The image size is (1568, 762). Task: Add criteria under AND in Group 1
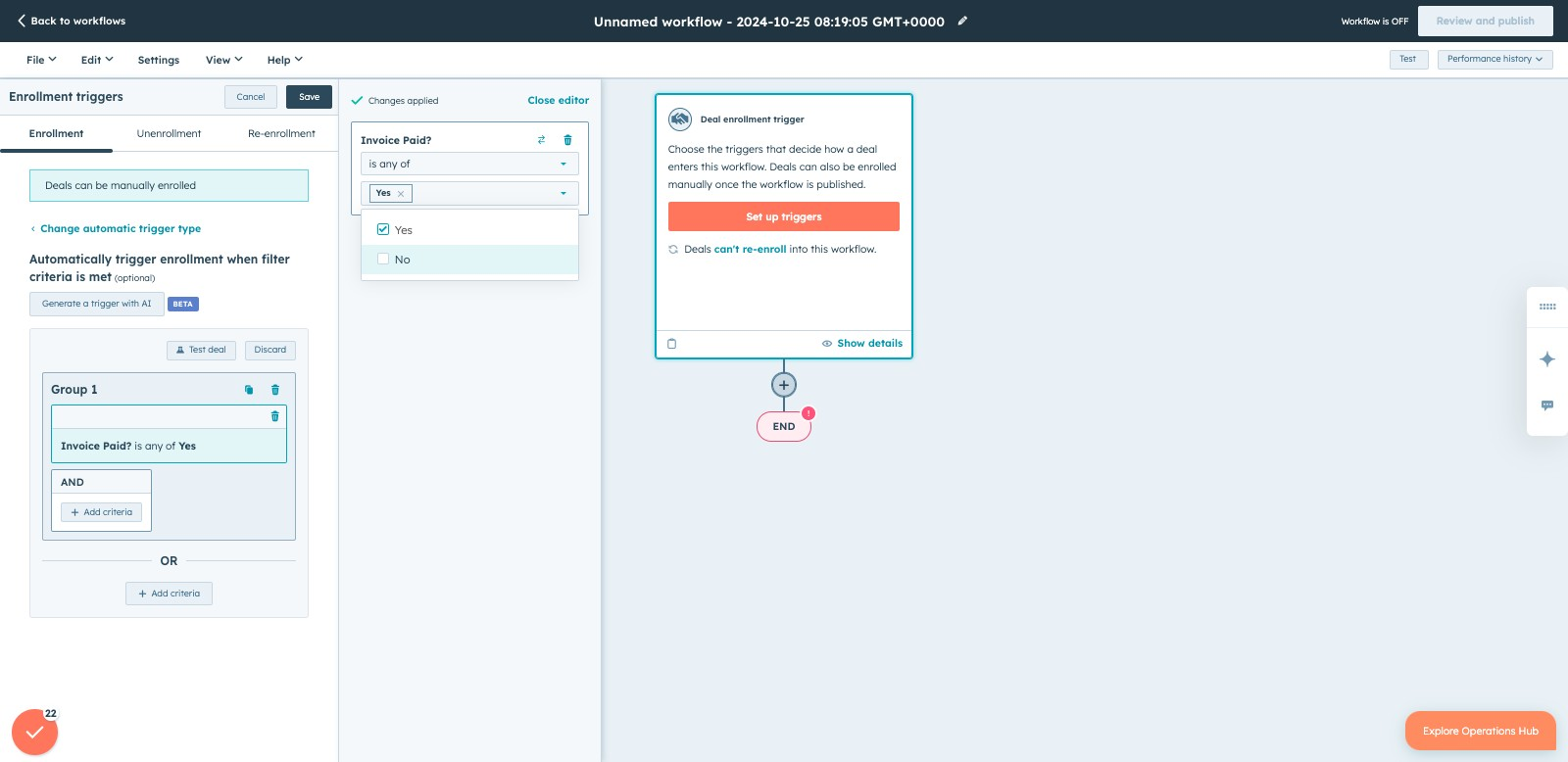(x=101, y=512)
